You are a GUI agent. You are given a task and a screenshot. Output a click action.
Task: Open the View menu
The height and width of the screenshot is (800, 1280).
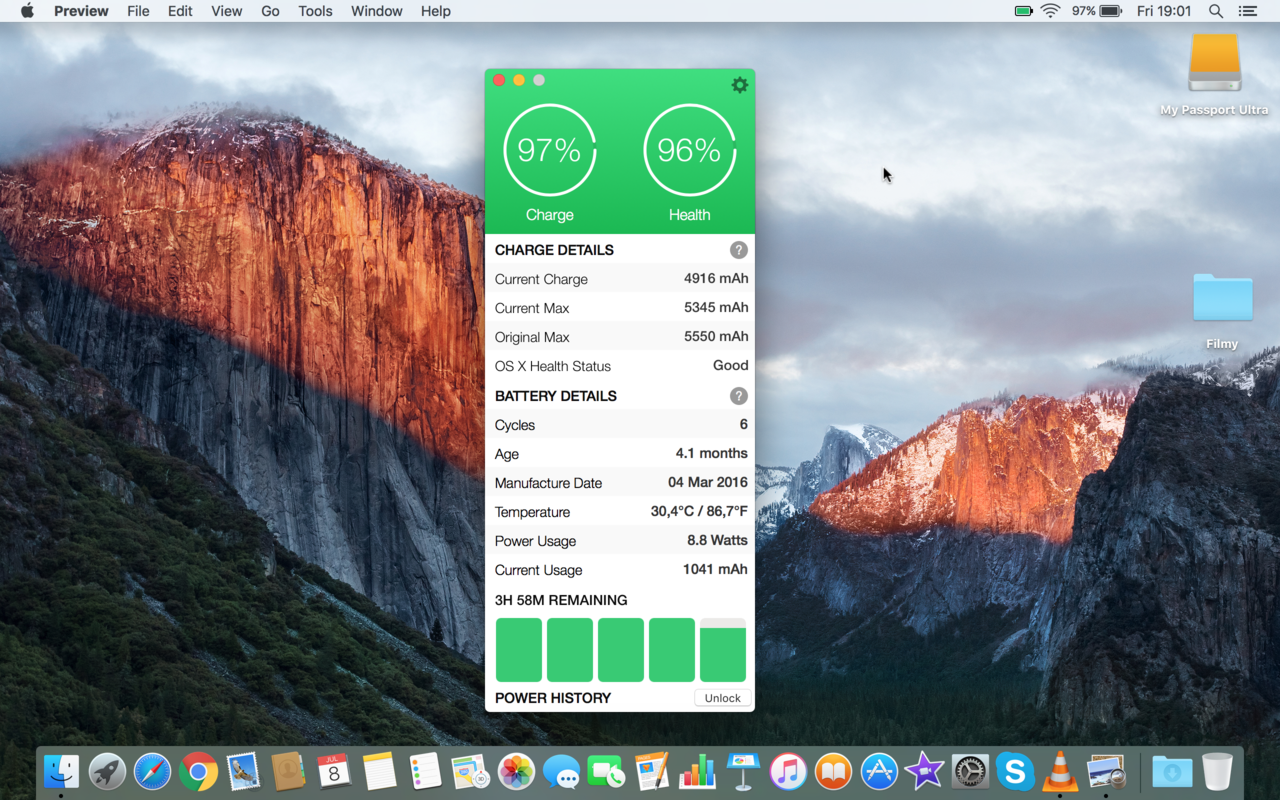point(226,11)
